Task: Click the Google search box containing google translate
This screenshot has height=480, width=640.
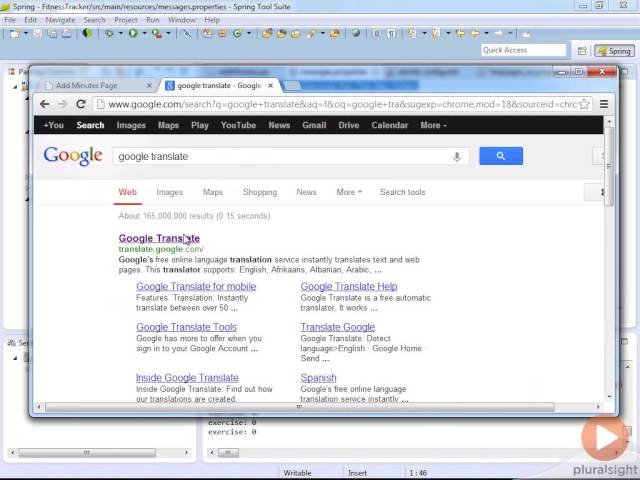Action: click(291, 156)
